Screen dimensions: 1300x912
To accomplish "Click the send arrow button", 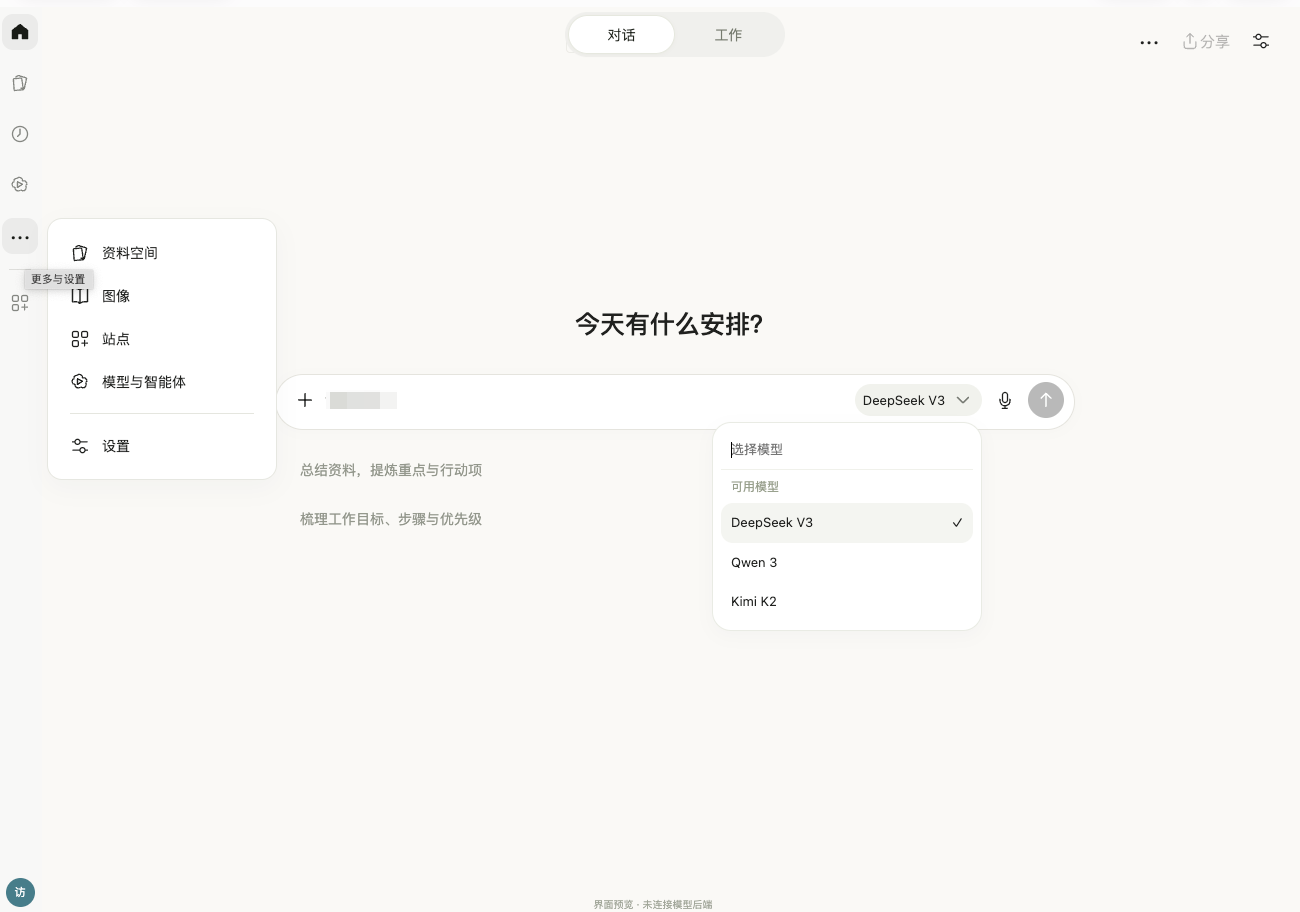I will pos(1046,400).
